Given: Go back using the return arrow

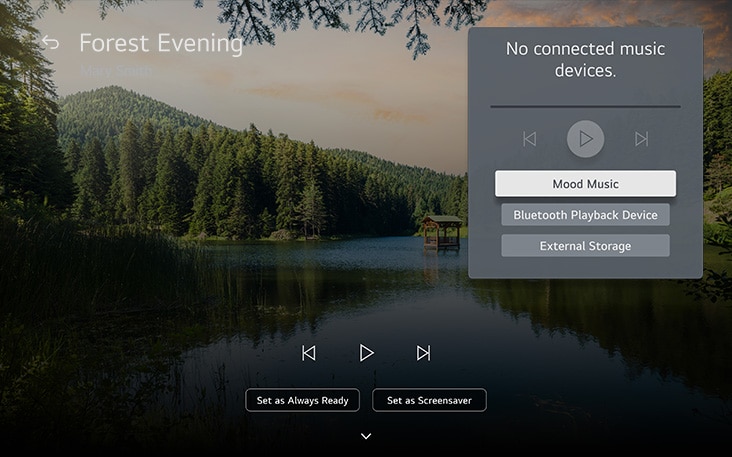Looking at the screenshot, I should [49, 42].
